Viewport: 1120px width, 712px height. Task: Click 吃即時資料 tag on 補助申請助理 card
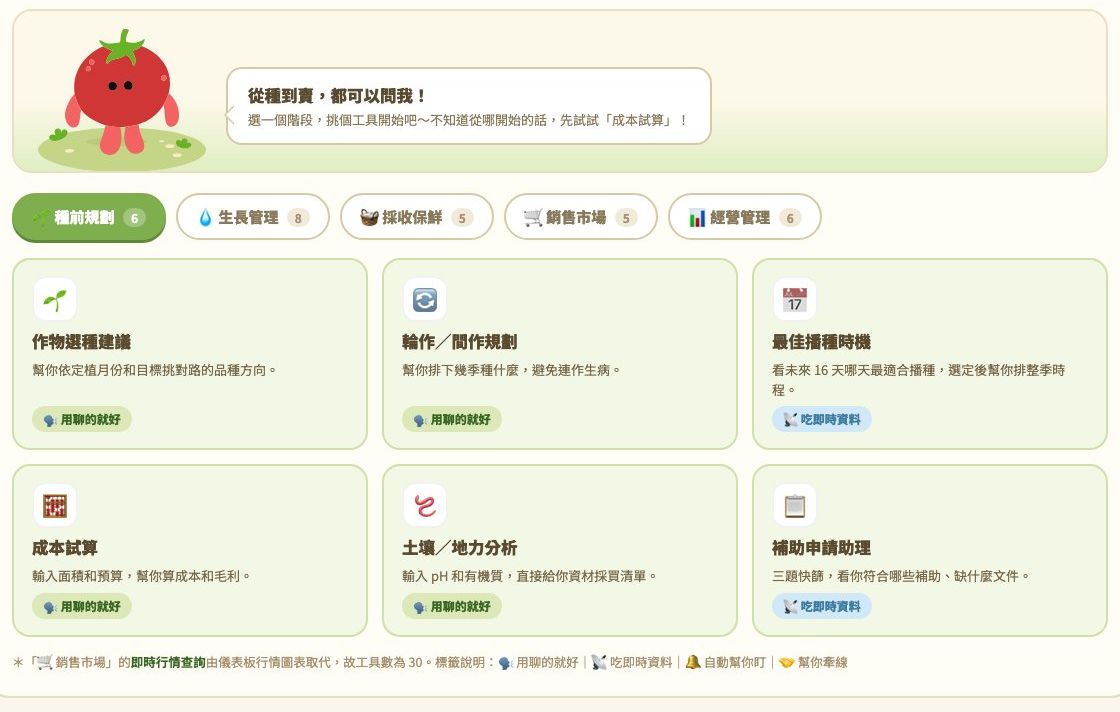coord(821,606)
